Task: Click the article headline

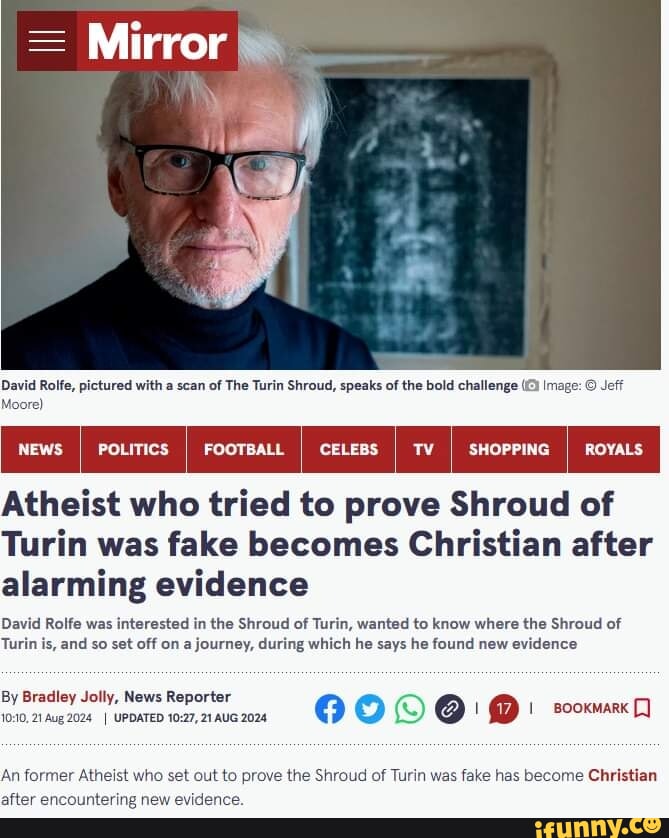Action: [x=327, y=544]
